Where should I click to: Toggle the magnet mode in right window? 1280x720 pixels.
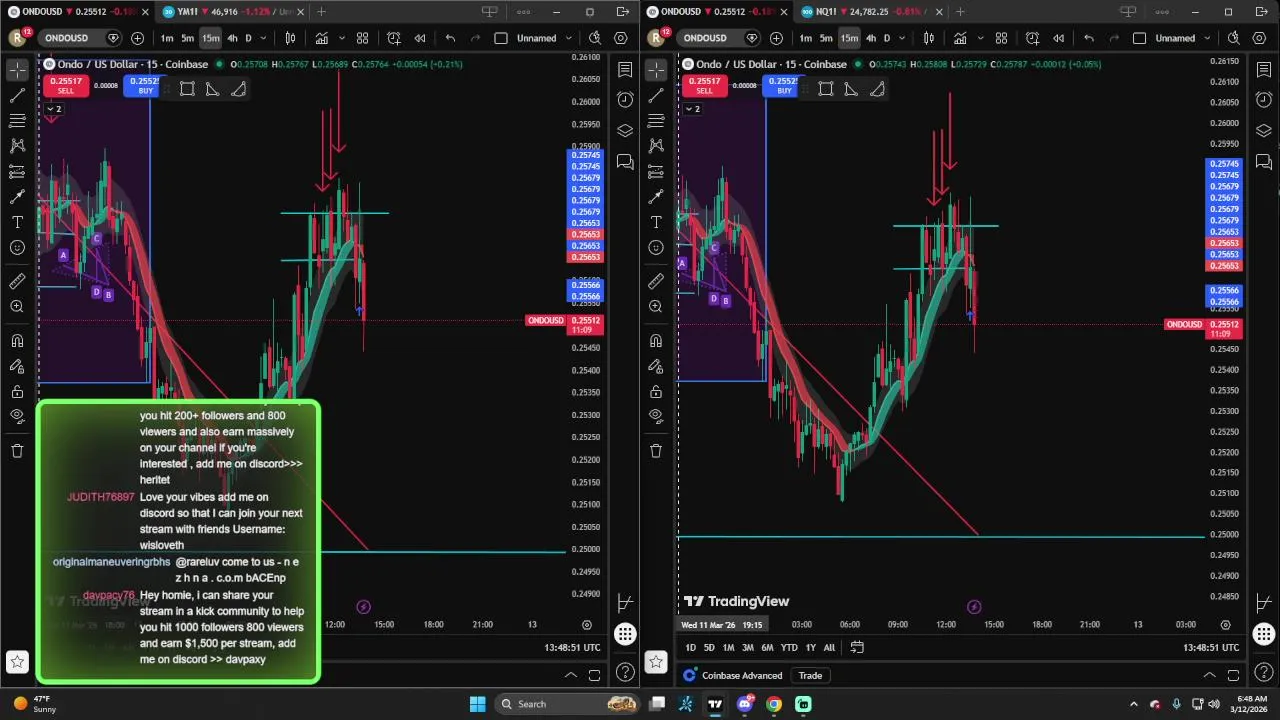tap(656, 341)
